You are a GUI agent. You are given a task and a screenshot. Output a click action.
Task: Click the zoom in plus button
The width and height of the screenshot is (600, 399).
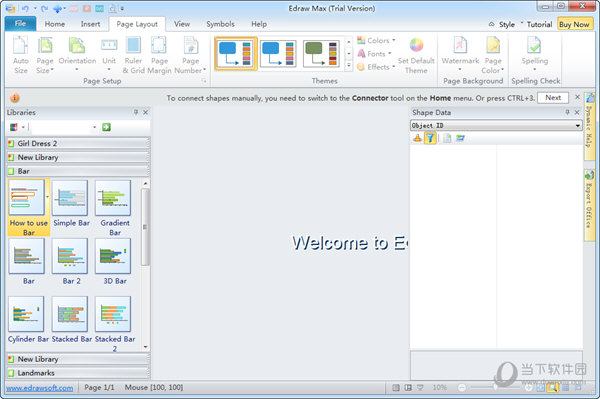(x=528, y=388)
